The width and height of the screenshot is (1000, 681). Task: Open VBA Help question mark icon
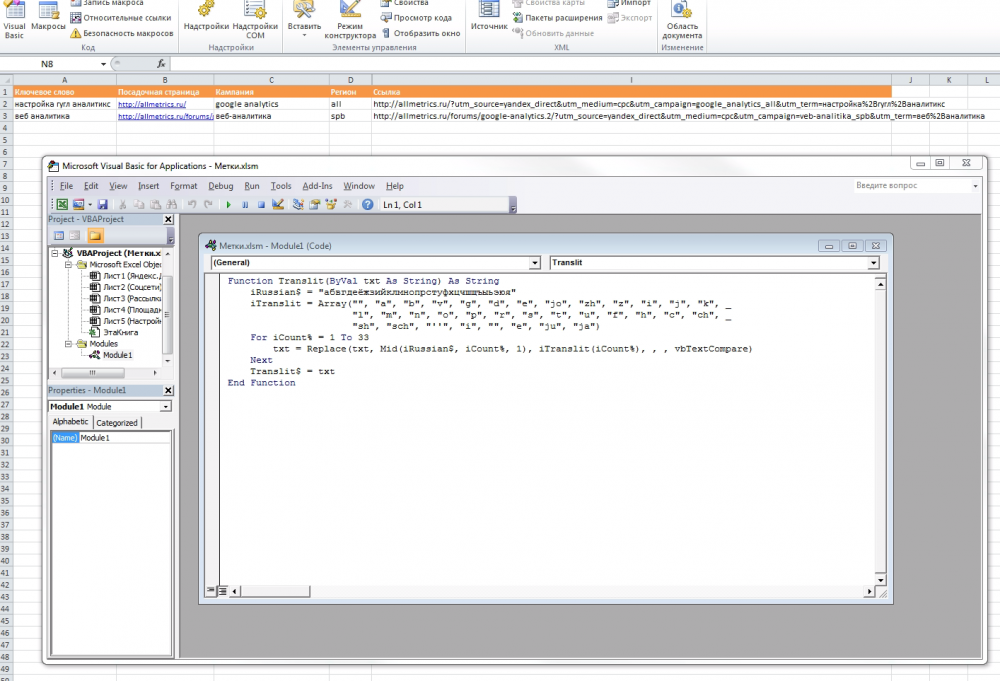click(367, 205)
